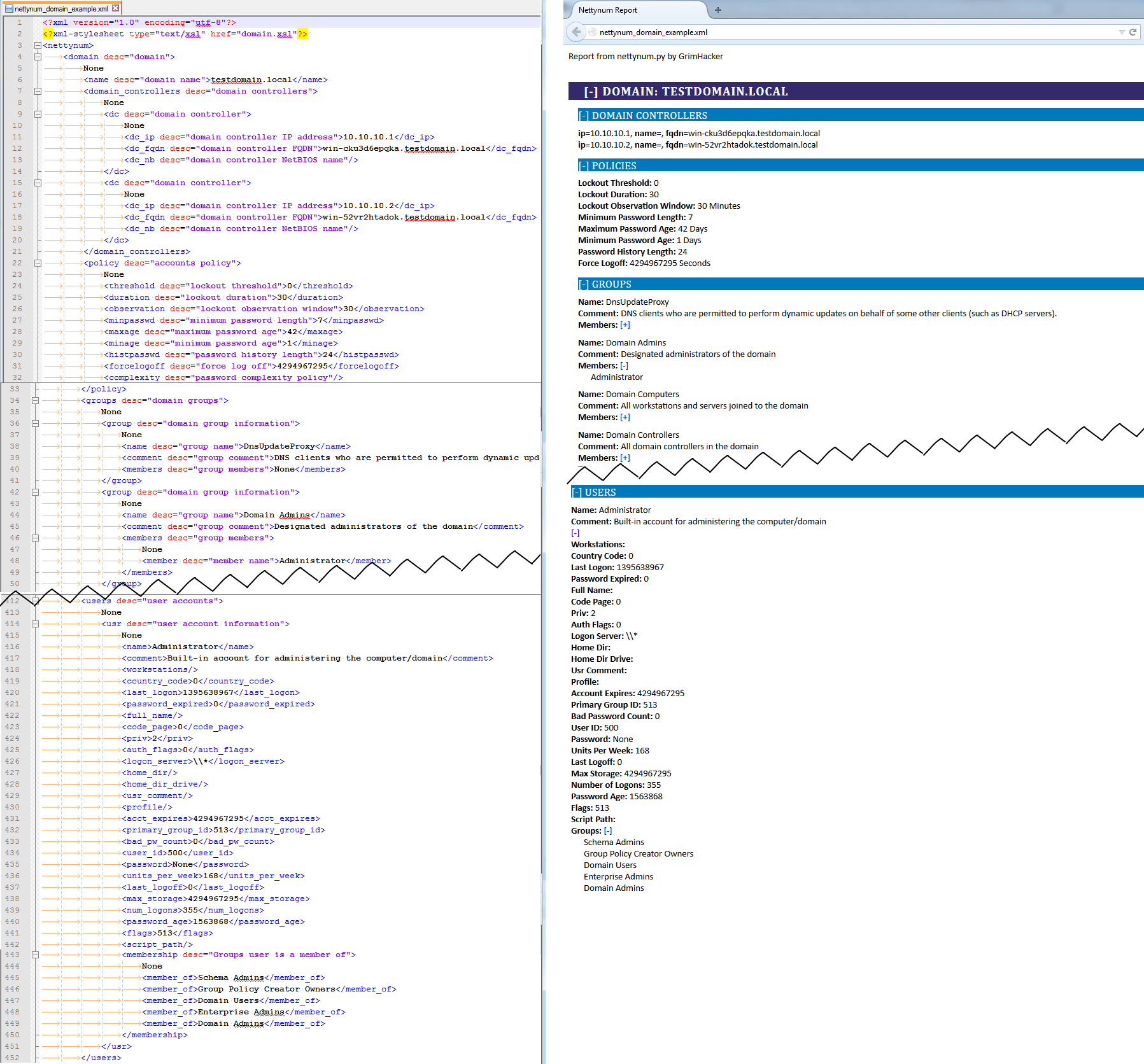Click the xml-stylesheet declaration on line 2
1144x1064 pixels.
click(175, 34)
